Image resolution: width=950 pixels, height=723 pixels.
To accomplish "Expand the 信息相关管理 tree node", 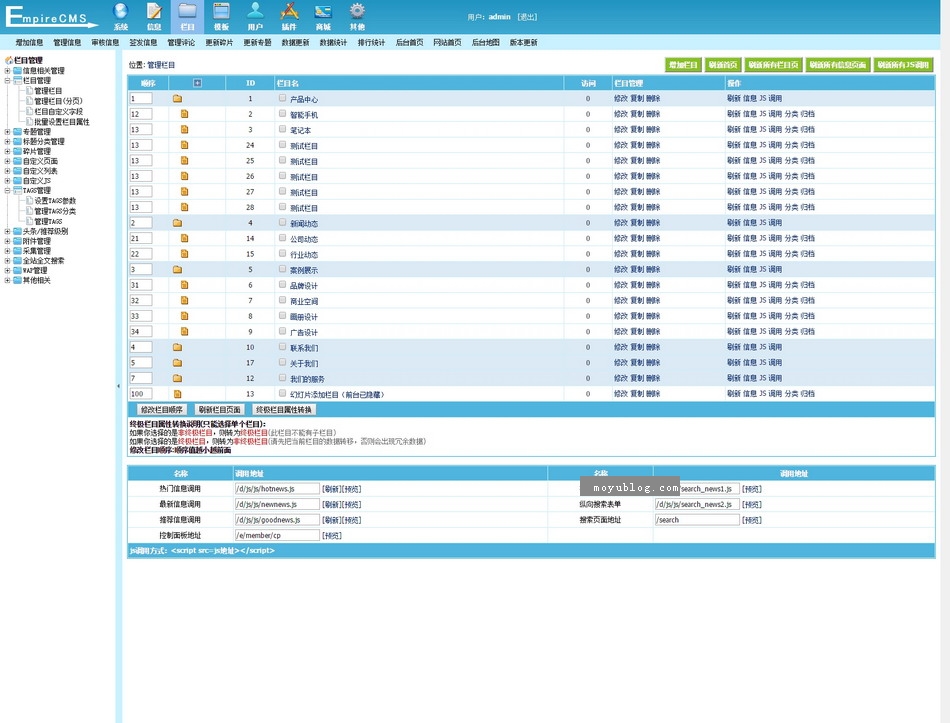I will coord(7,71).
